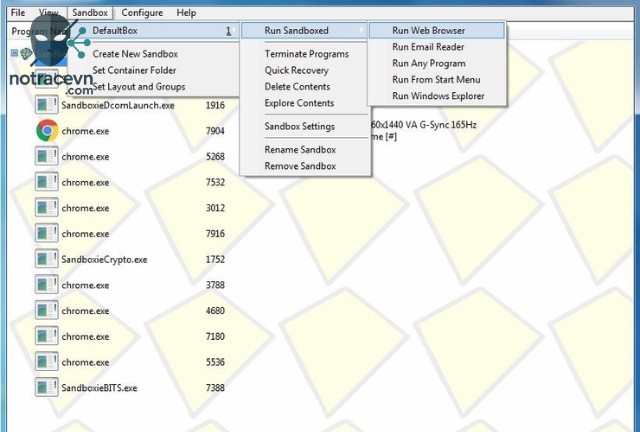Screen dimensions: 640x432
Task: Click PID value 7904
Action: (x=215, y=131)
